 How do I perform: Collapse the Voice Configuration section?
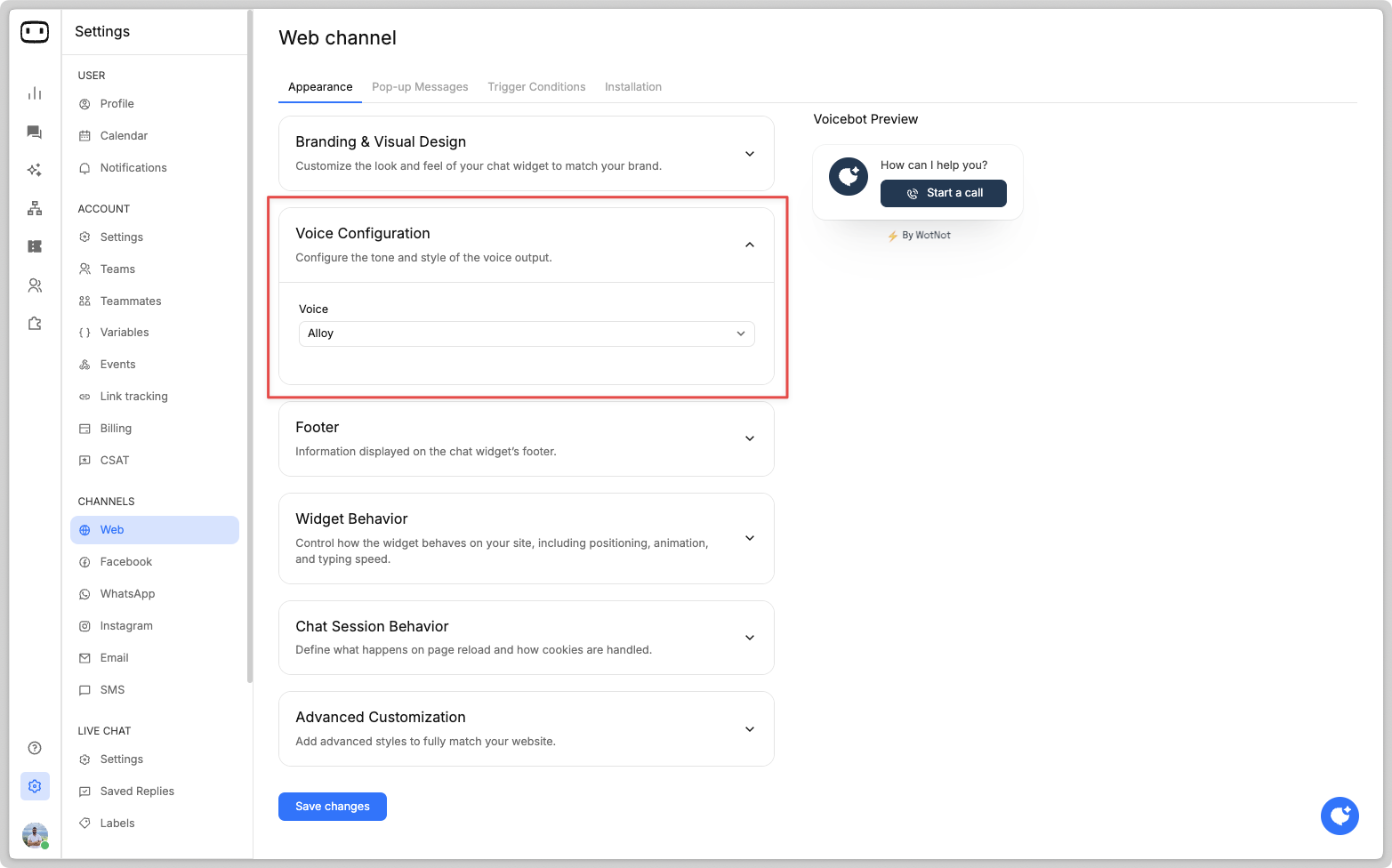point(749,245)
